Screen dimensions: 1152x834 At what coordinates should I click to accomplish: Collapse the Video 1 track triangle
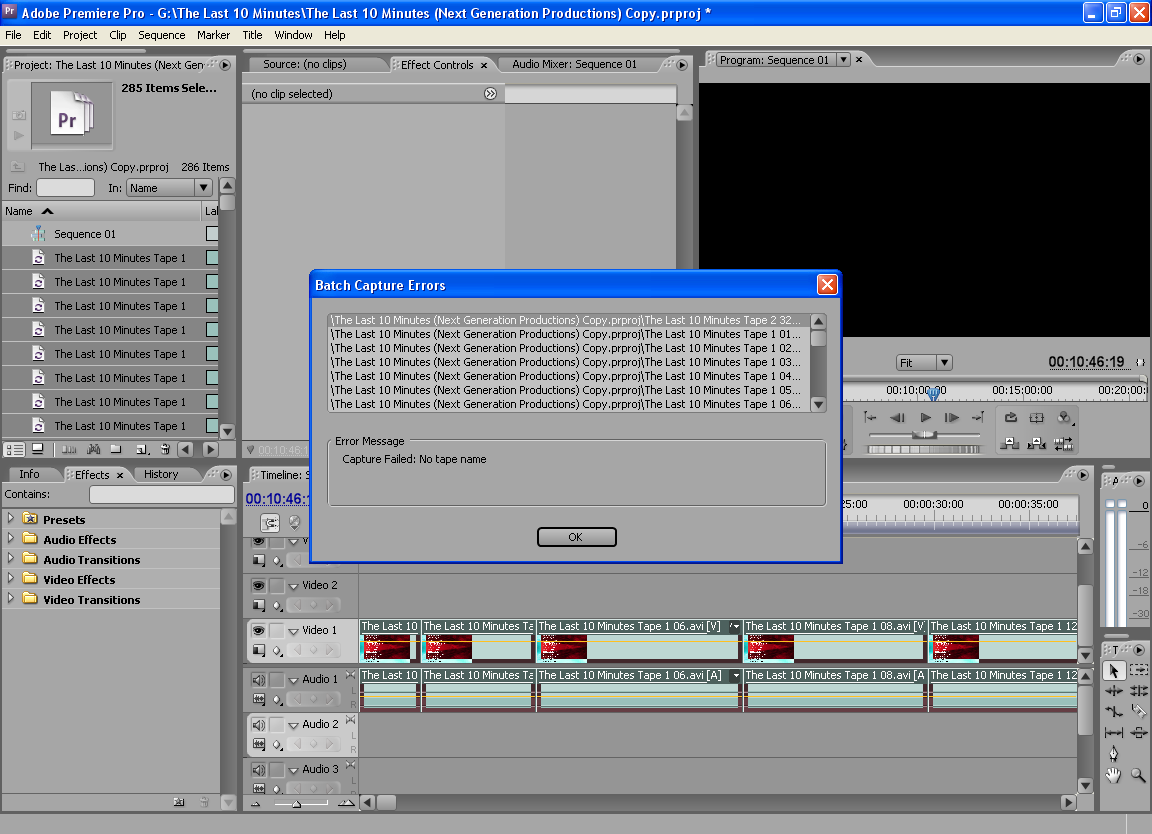(x=293, y=631)
